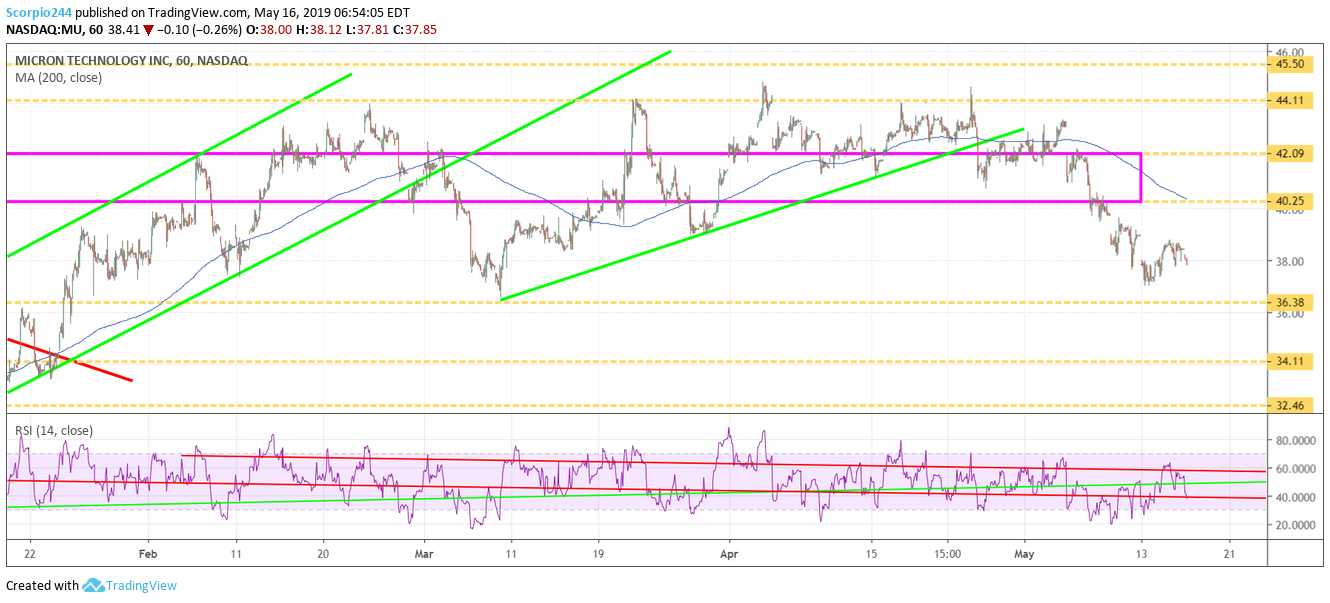Click the 32.46 price level label
Screen dimensions: 1330x603
click(x=1288, y=406)
